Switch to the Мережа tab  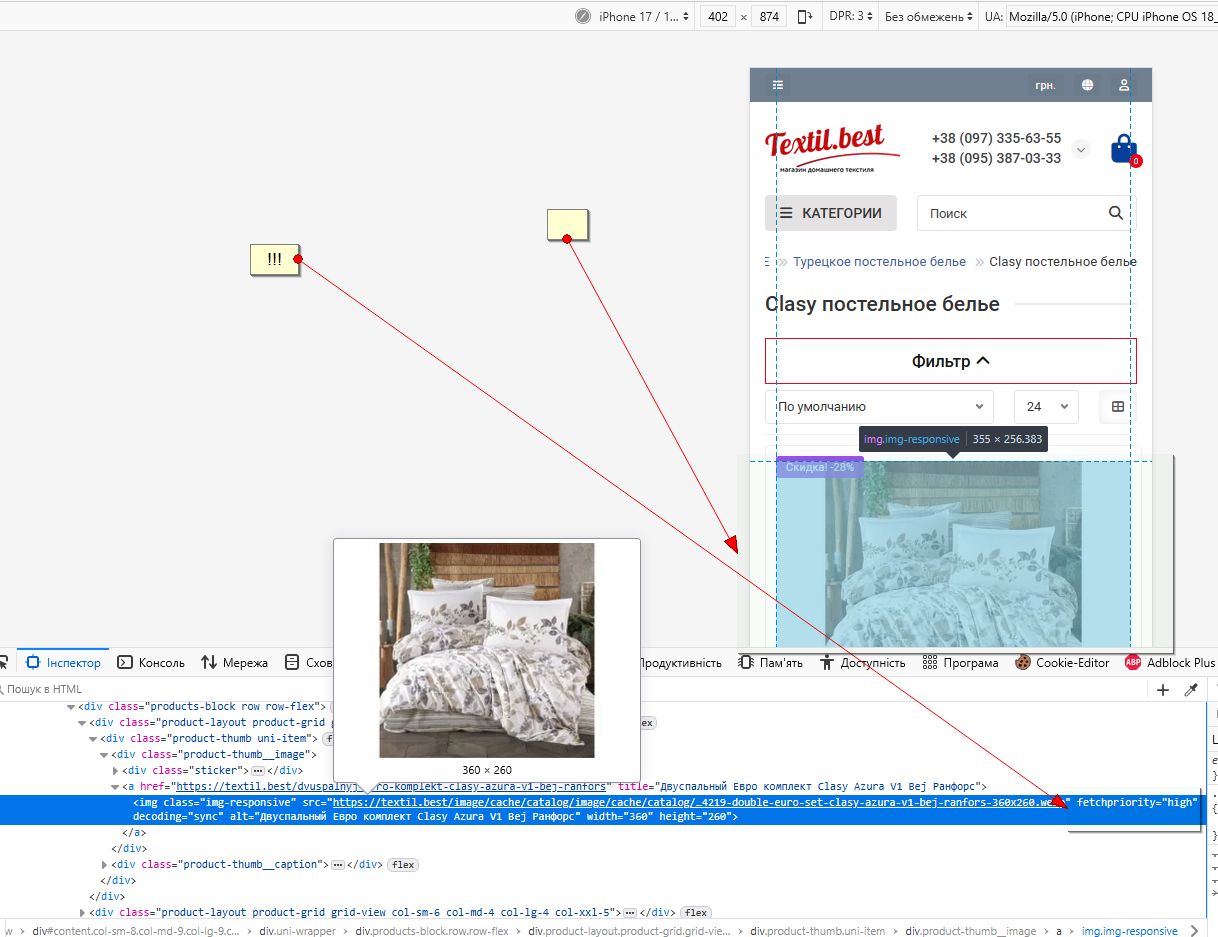tap(235, 663)
